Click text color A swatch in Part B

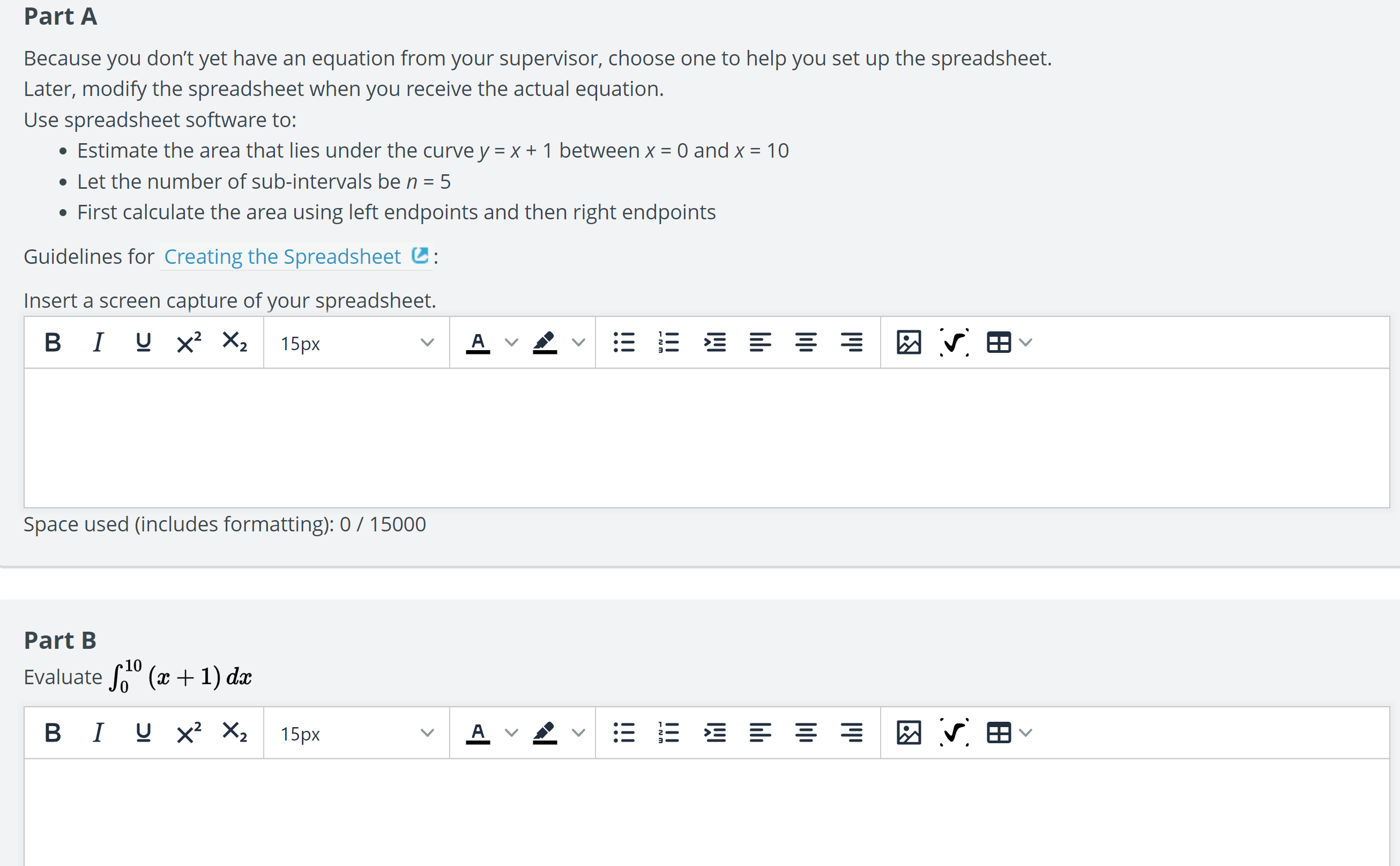478,732
